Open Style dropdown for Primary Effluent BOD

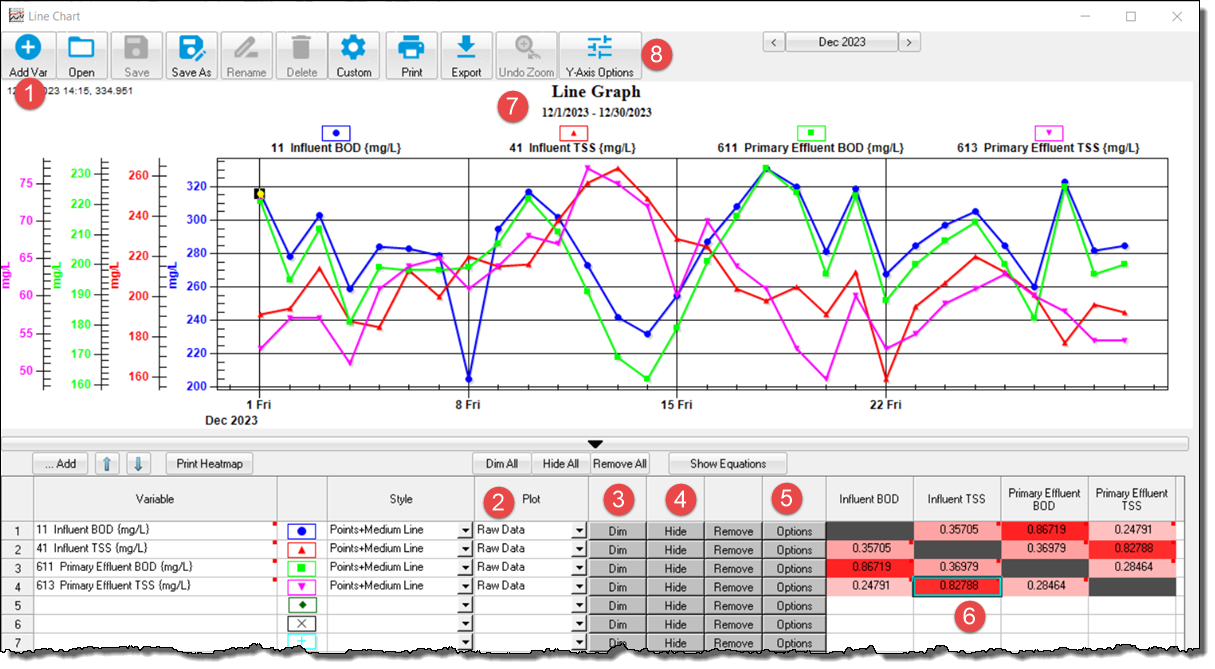point(464,568)
